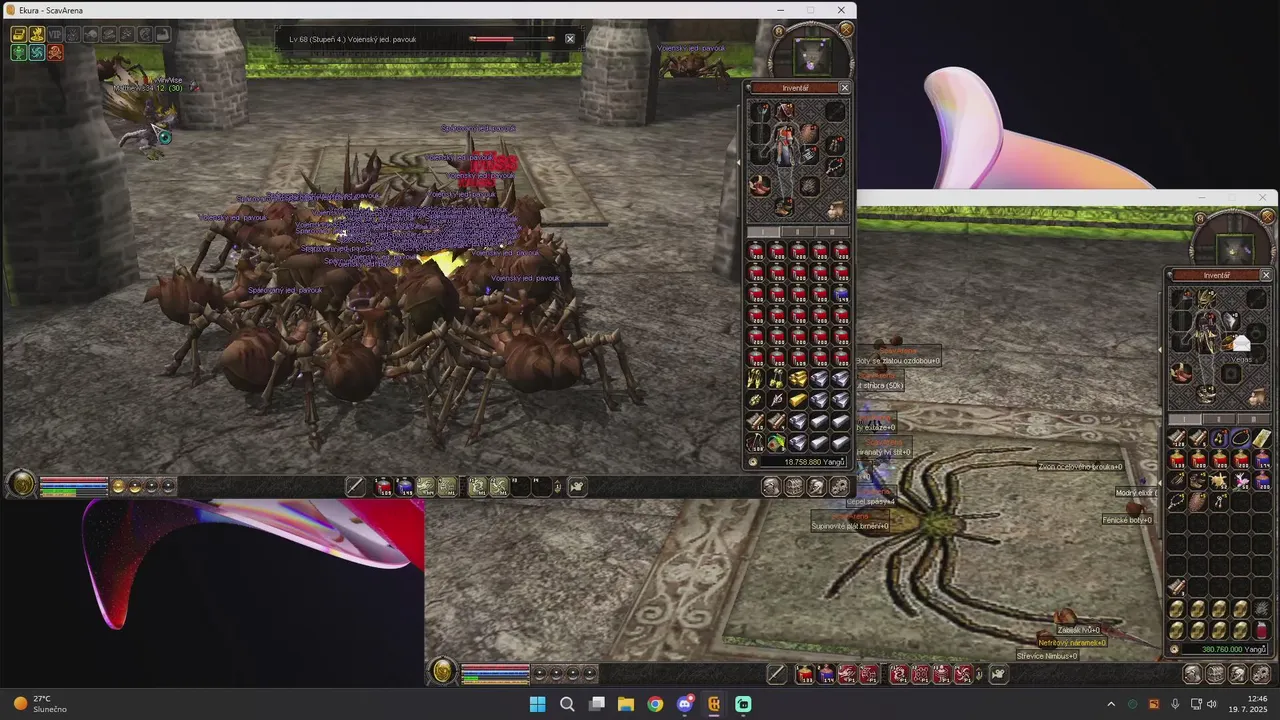Viewport: 1280px width, 720px height.
Task: Open Google Chrome from the taskbar
Action: coord(654,704)
